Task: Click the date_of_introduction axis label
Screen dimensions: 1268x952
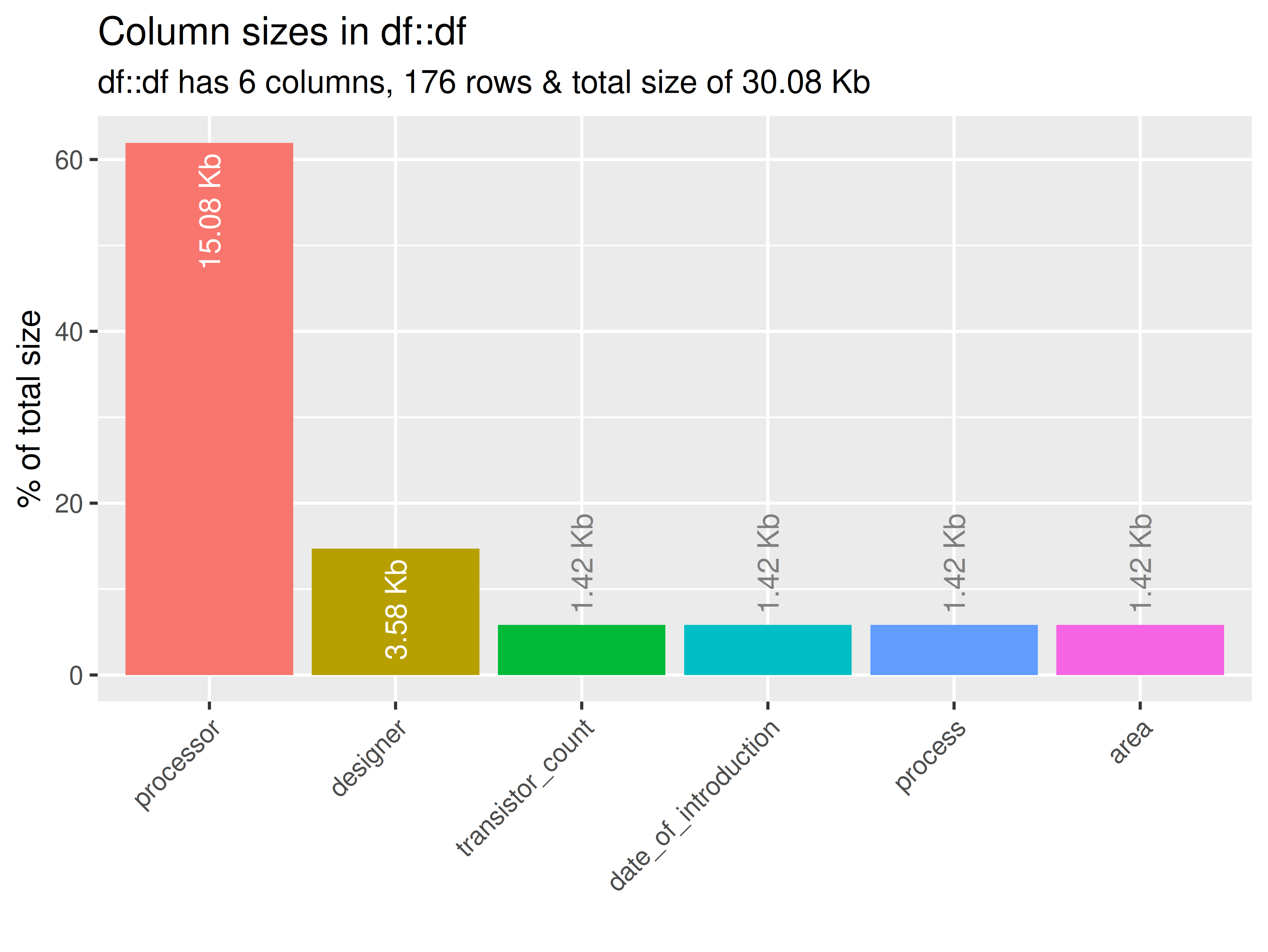Action: [x=694, y=805]
